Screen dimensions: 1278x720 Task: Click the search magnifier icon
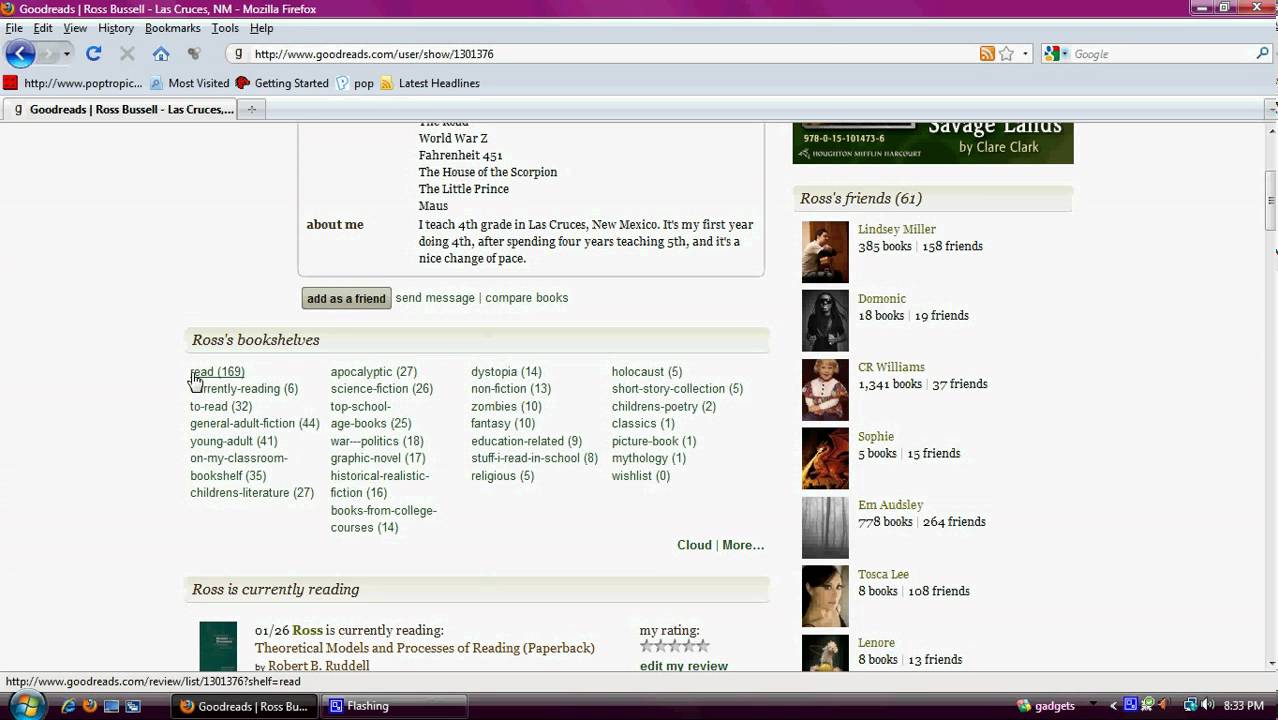1263,54
